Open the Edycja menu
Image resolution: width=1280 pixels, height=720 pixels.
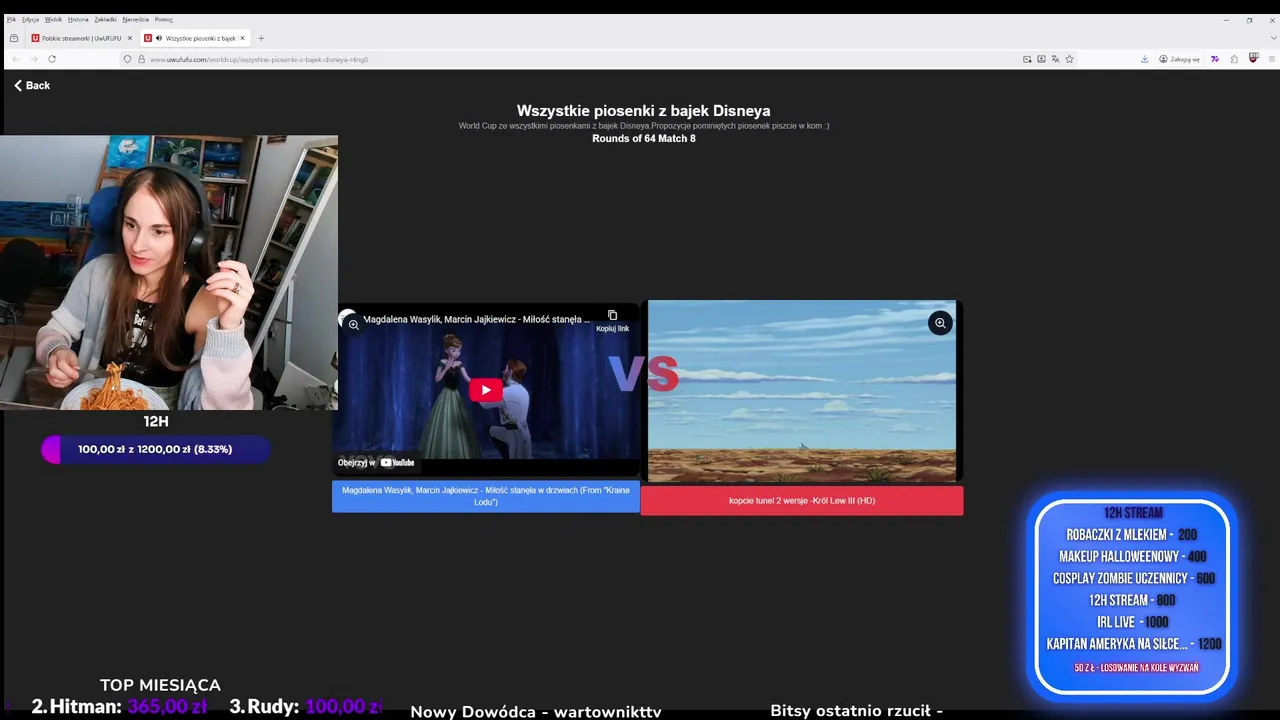tap(30, 19)
